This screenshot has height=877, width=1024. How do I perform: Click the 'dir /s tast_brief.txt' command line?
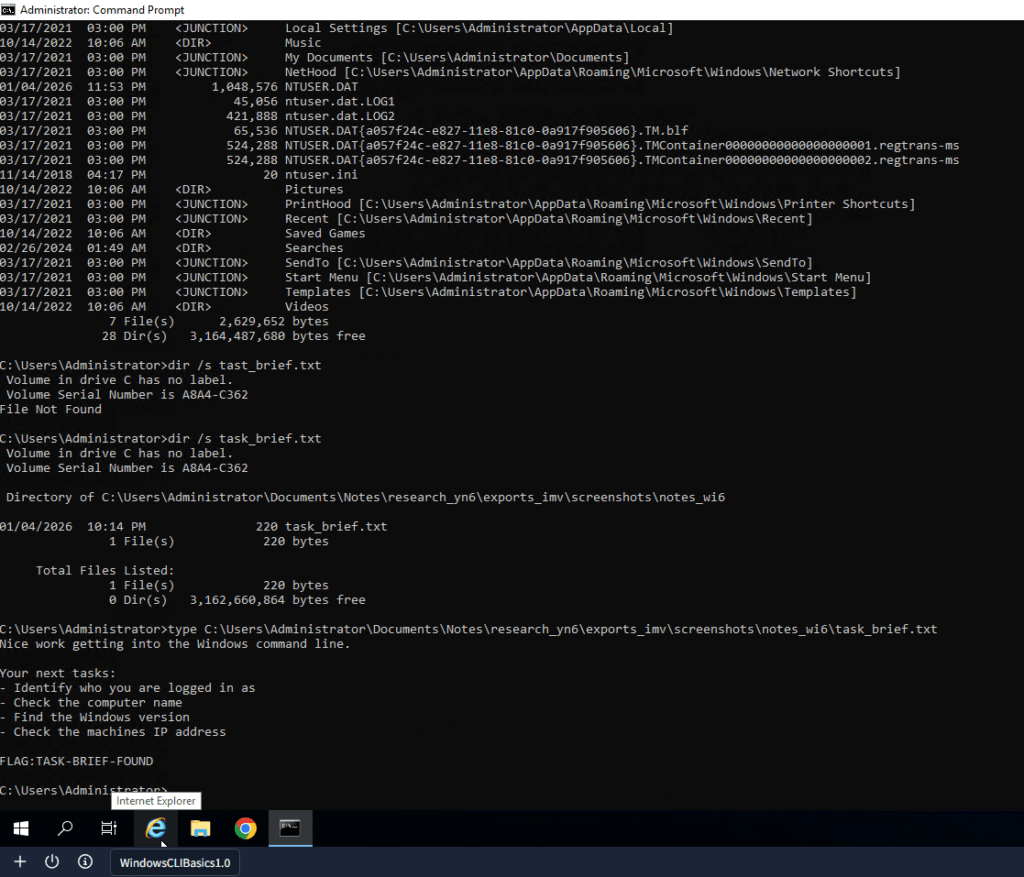click(160, 365)
